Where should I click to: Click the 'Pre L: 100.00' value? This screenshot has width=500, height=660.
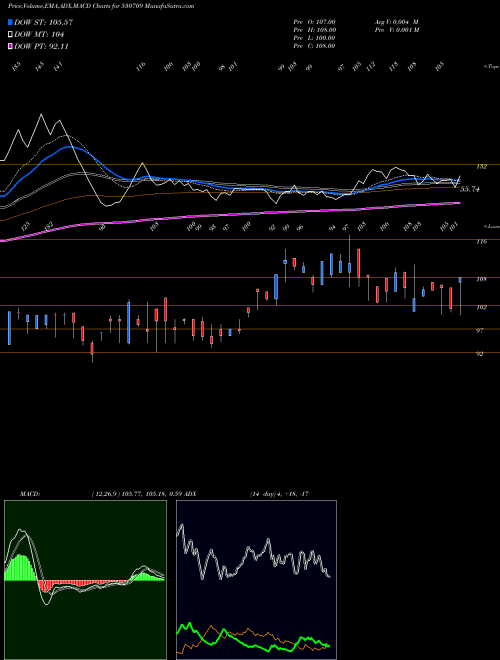[x=314, y=38]
